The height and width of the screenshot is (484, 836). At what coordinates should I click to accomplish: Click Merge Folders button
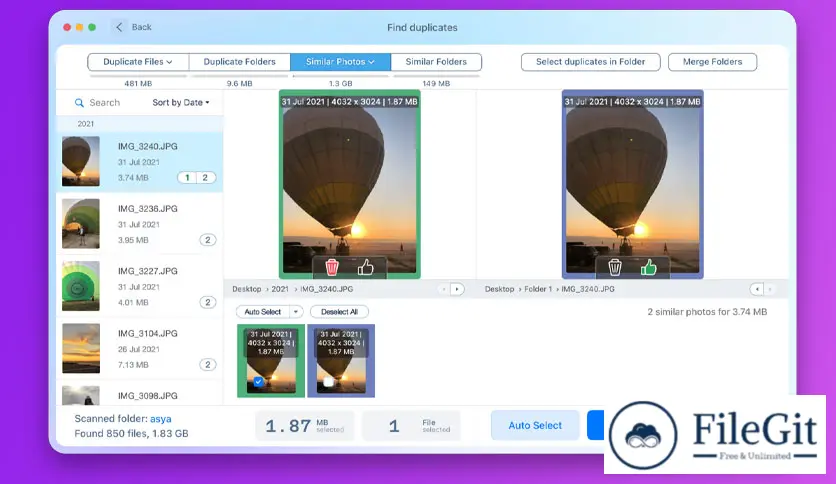click(712, 62)
